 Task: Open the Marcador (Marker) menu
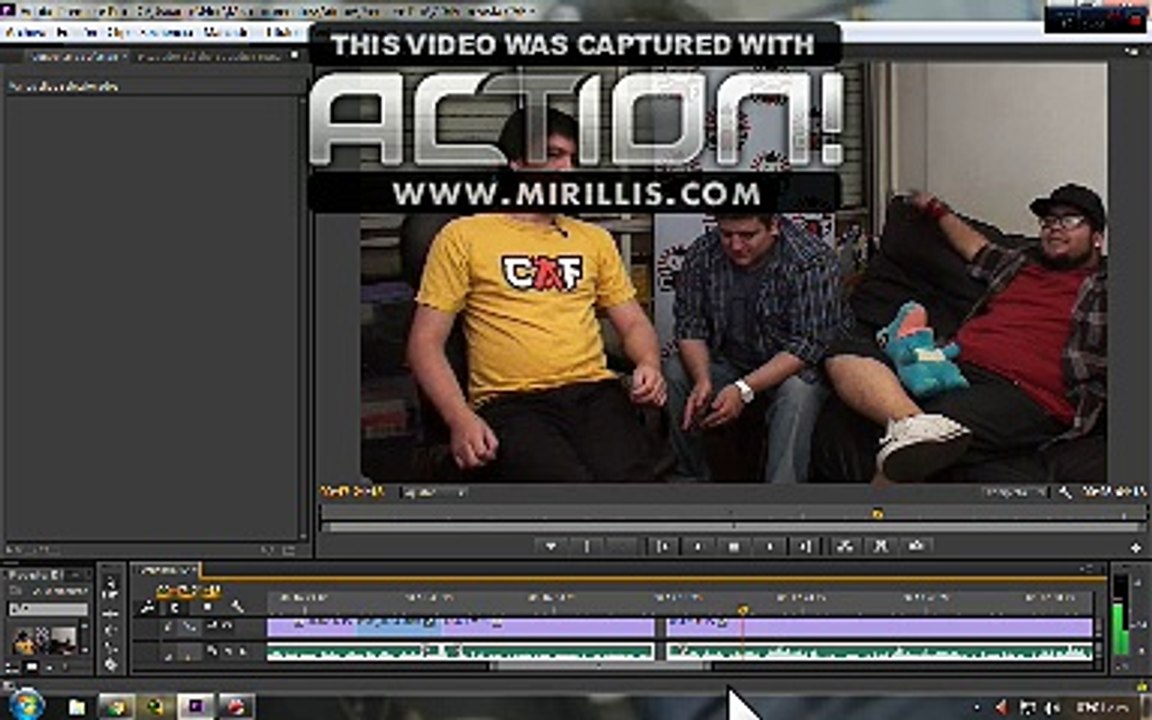226,32
